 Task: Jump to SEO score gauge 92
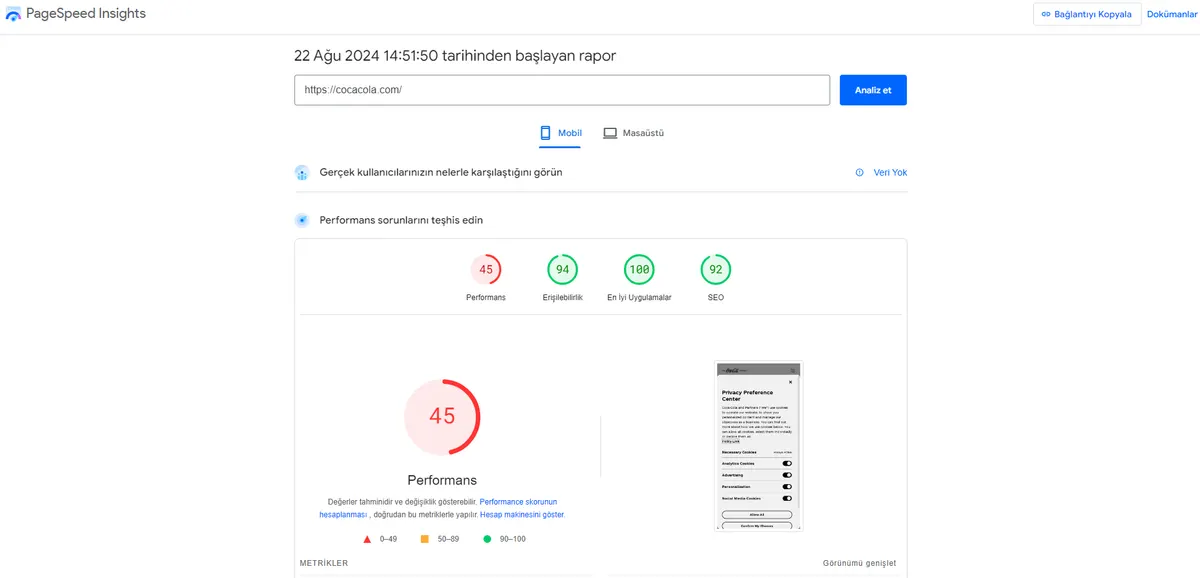[716, 269]
